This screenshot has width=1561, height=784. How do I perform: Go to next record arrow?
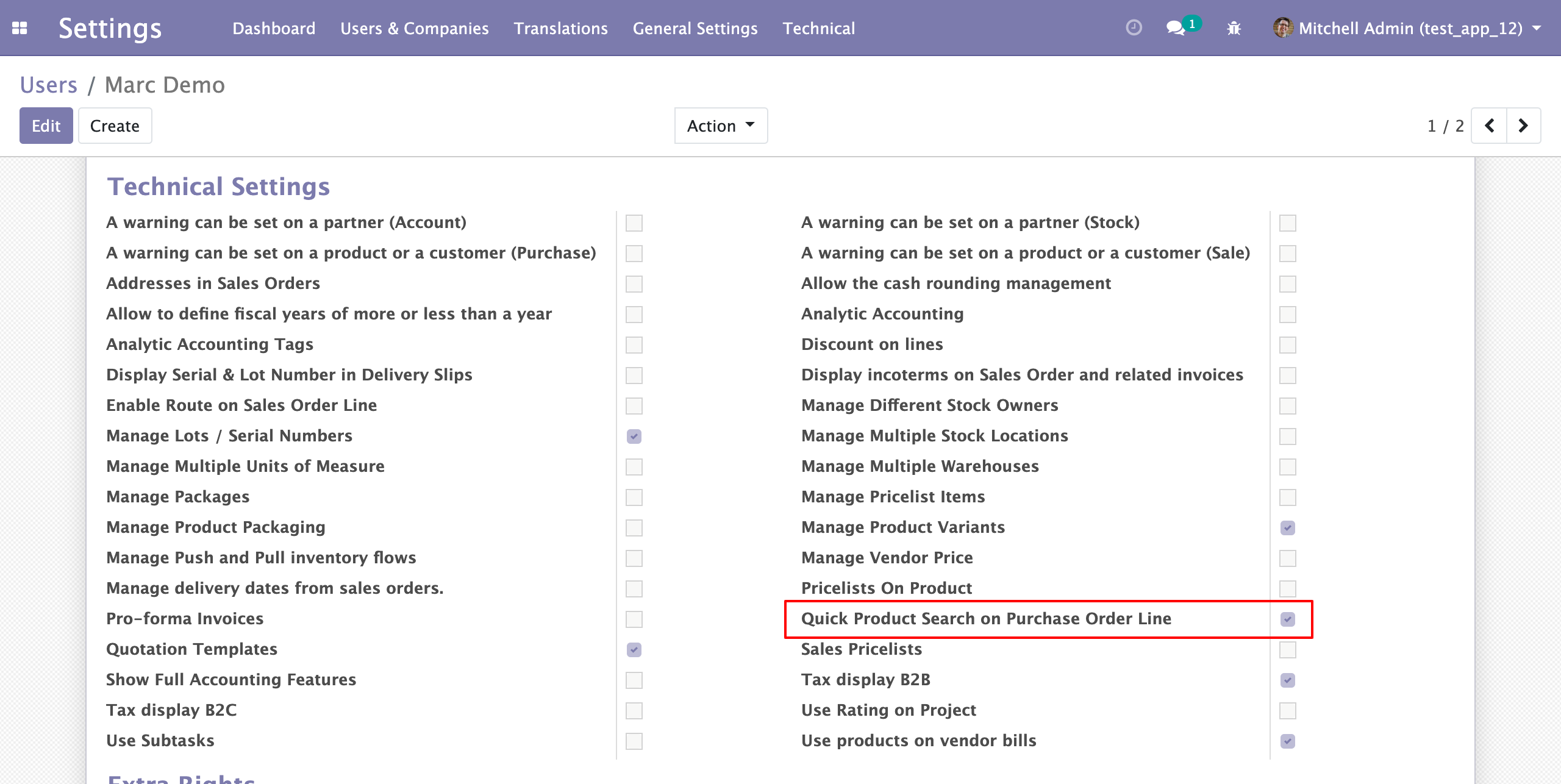pyautogui.click(x=1523, y=126)
